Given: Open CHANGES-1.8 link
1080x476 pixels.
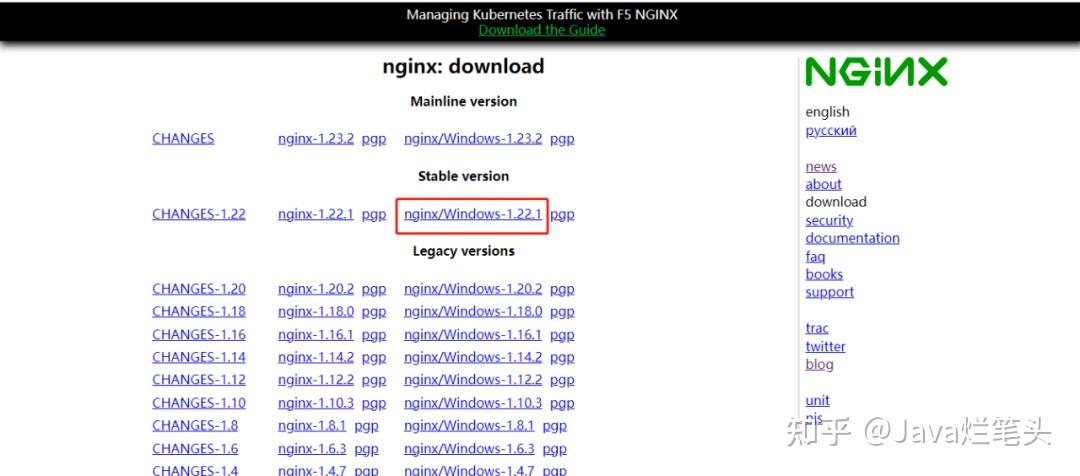Looking at the screenshot, I should [x=195, y=426].
